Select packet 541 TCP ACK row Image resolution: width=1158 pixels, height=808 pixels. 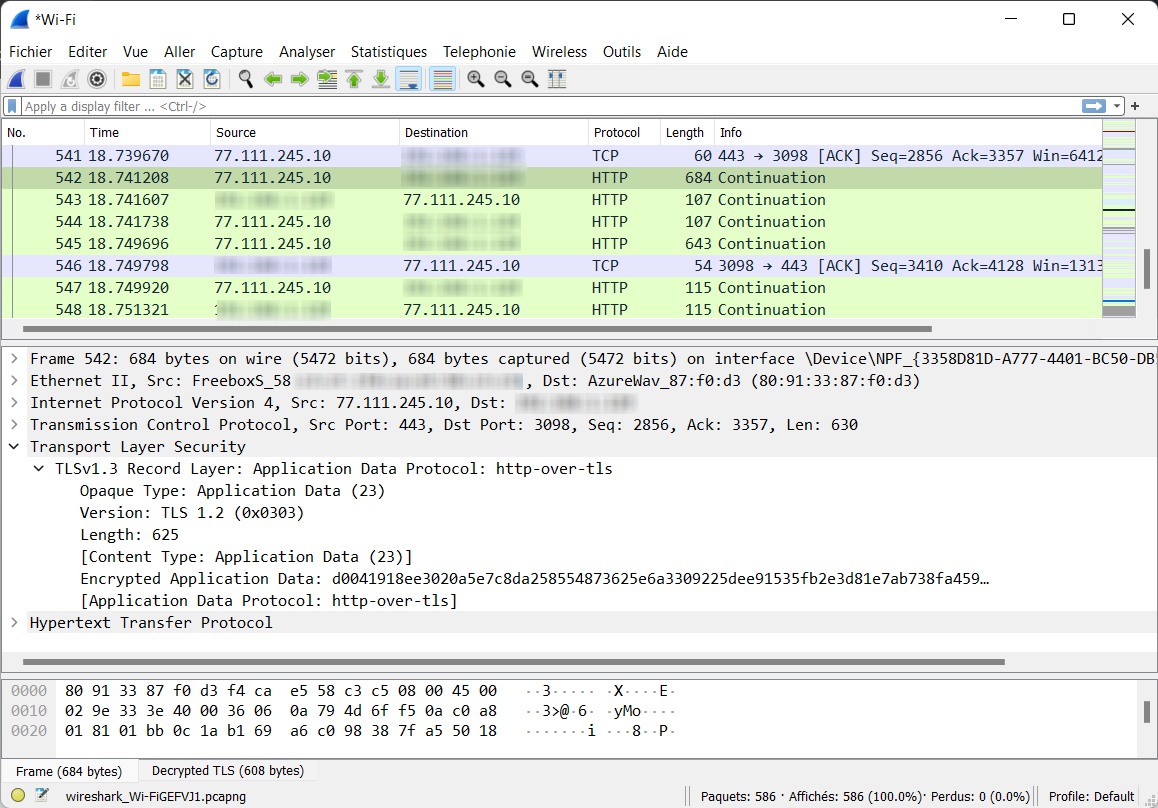(x=552, y=156)
